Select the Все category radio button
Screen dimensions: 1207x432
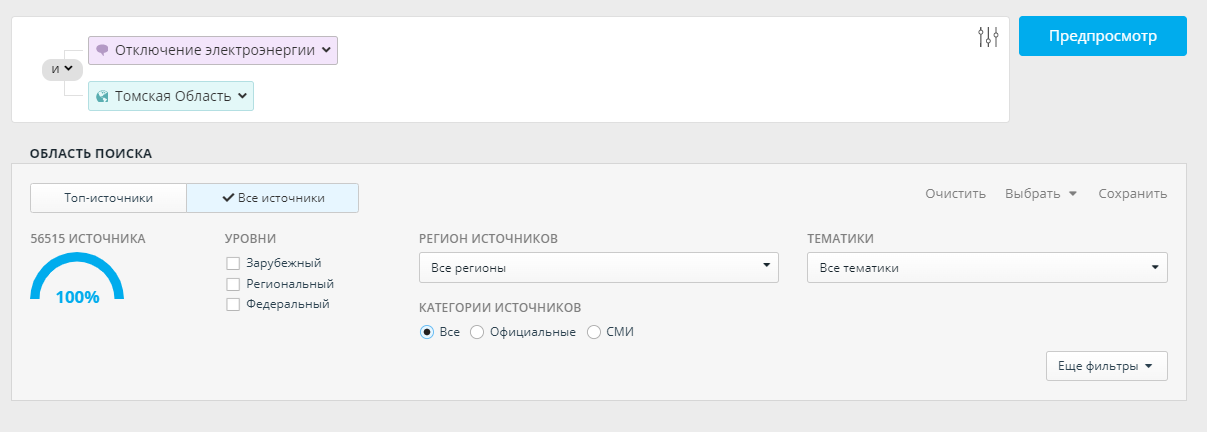[x=427, y=332]
